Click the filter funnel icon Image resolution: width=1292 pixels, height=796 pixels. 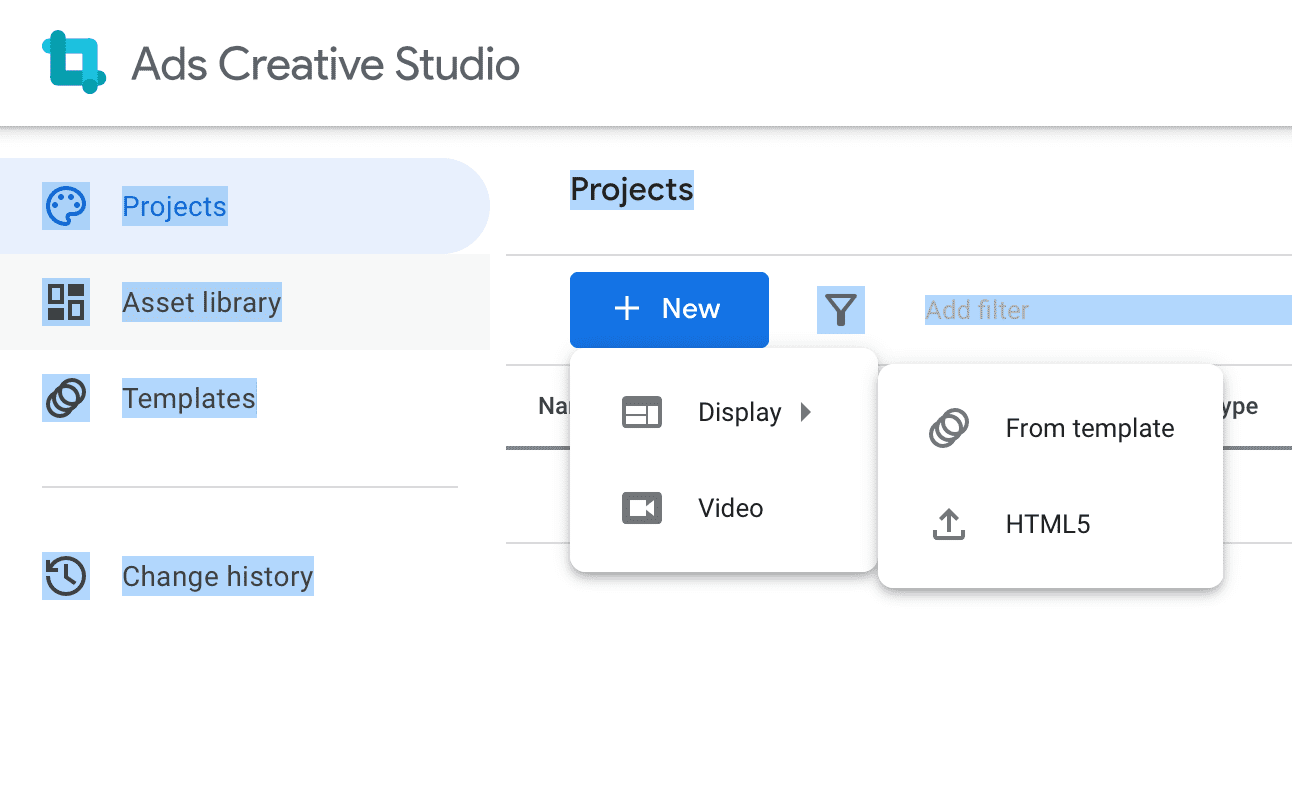pos(841,310)
